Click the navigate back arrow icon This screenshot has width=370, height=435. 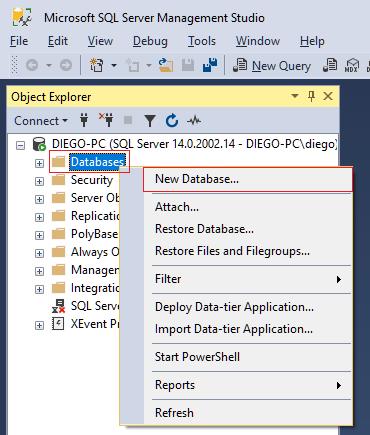pos(32,65)
